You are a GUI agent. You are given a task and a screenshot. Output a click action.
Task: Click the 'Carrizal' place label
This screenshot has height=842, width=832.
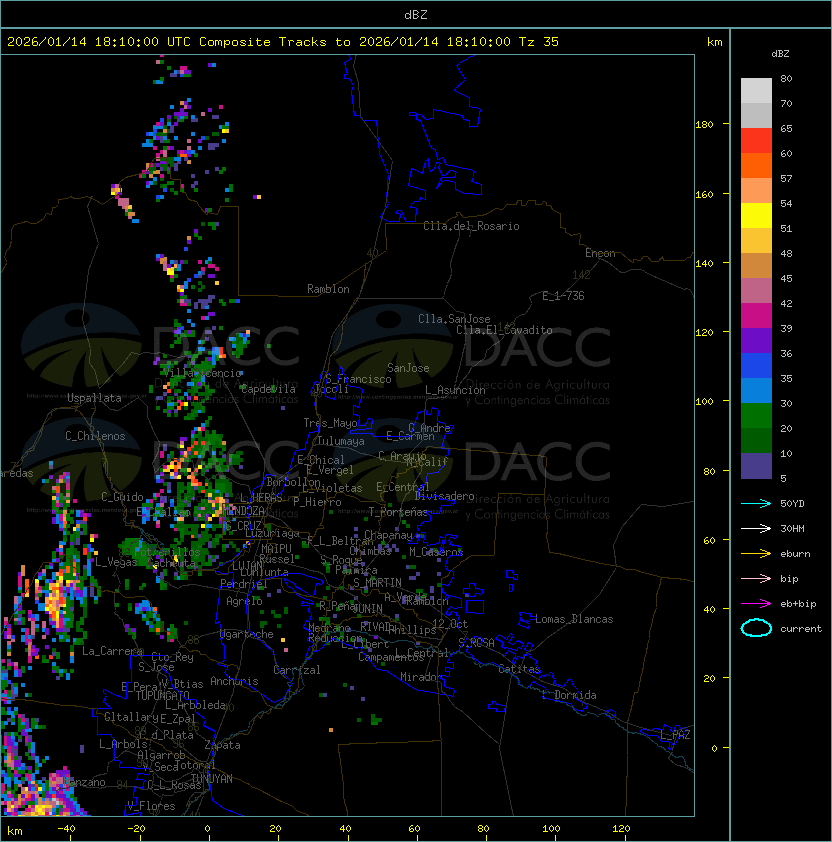[x=297, y=670]
